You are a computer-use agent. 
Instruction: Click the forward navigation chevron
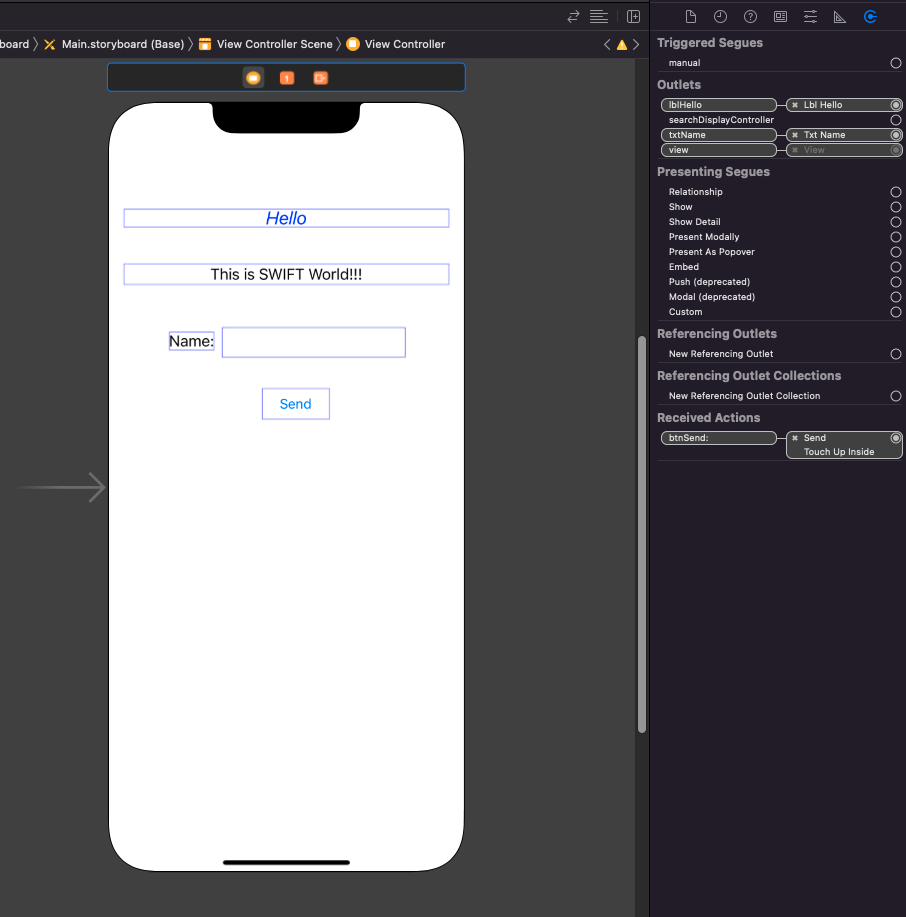click(636, 44)
